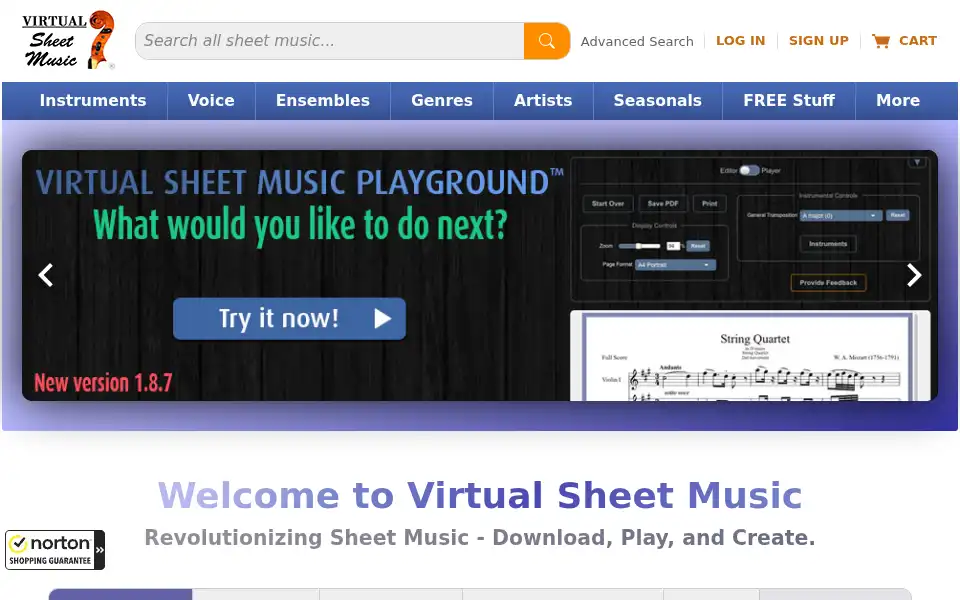Go to previous banner slide arrow
Screen dimensions: 960x600
46,275
